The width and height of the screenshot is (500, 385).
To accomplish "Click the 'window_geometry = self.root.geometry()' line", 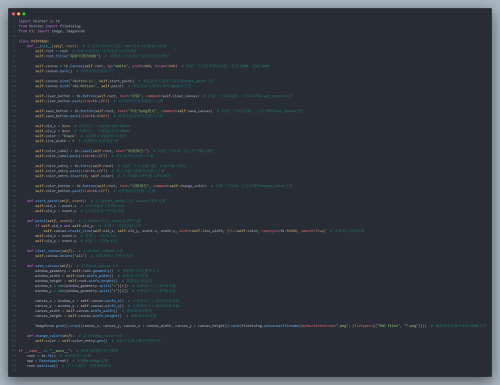I will (x=97, y=271).
